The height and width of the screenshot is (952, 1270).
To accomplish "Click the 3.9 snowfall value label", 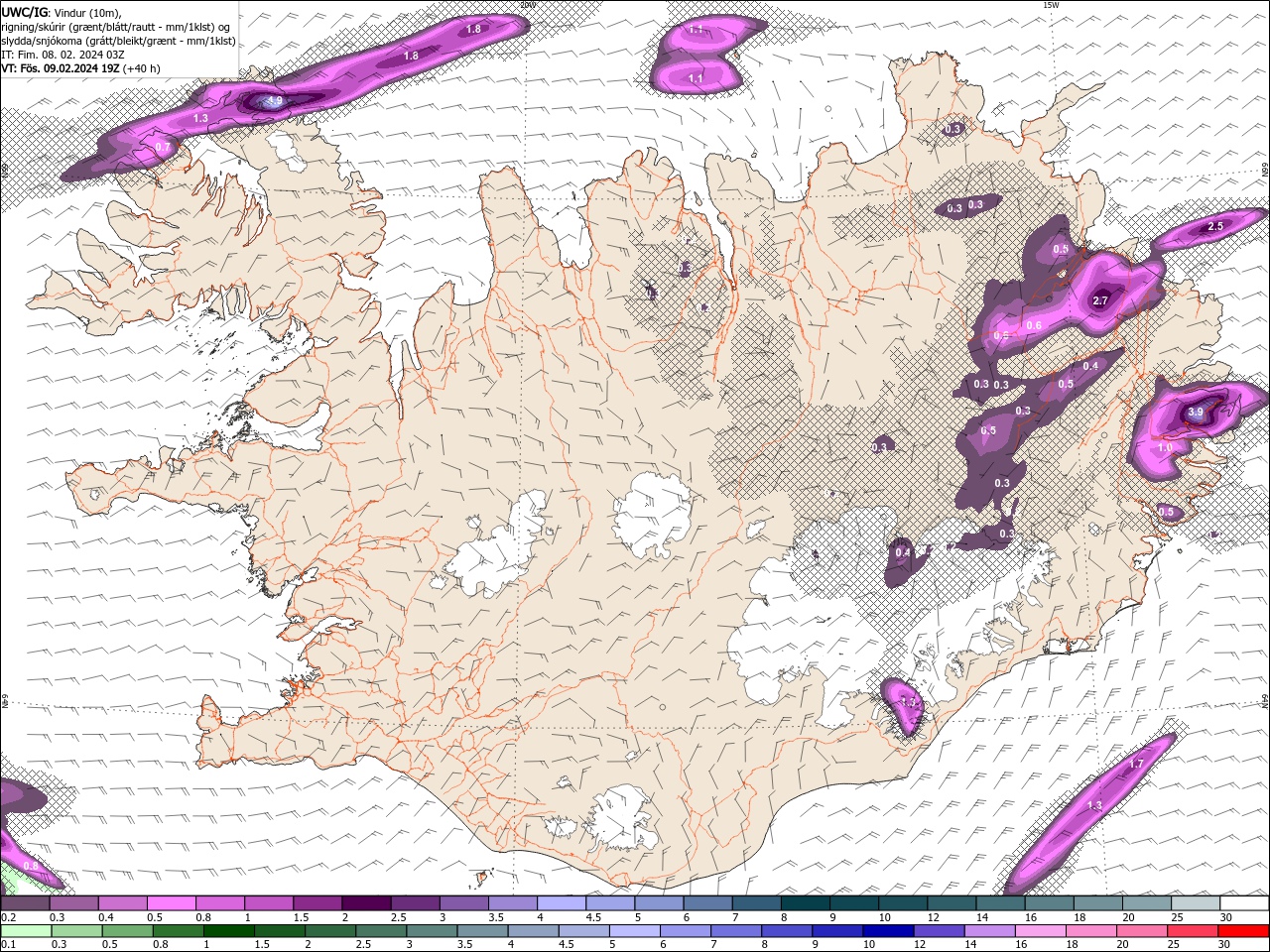I will click(1195, 413).
